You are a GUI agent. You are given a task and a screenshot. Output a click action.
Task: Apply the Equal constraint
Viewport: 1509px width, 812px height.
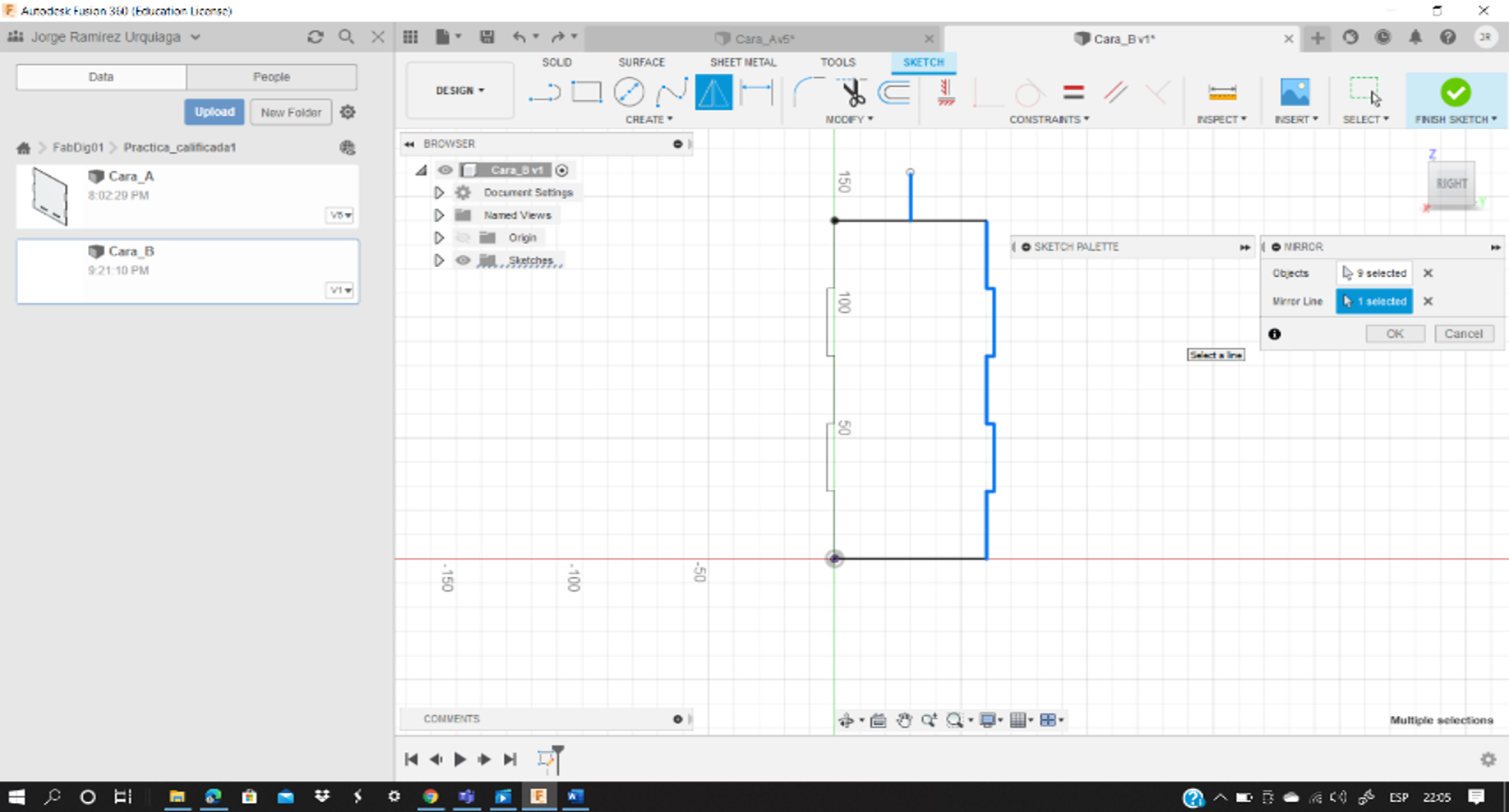(1073, 92)
